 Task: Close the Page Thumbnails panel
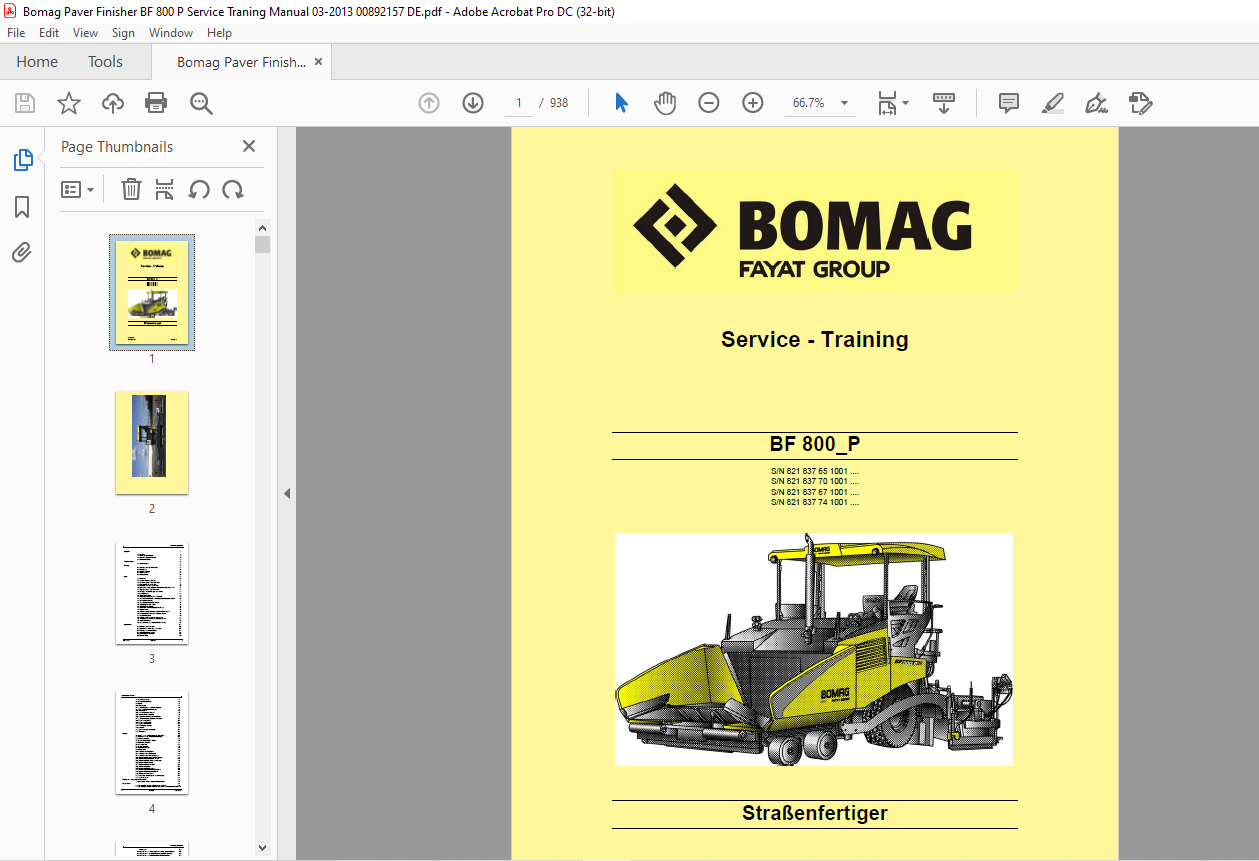249,146
